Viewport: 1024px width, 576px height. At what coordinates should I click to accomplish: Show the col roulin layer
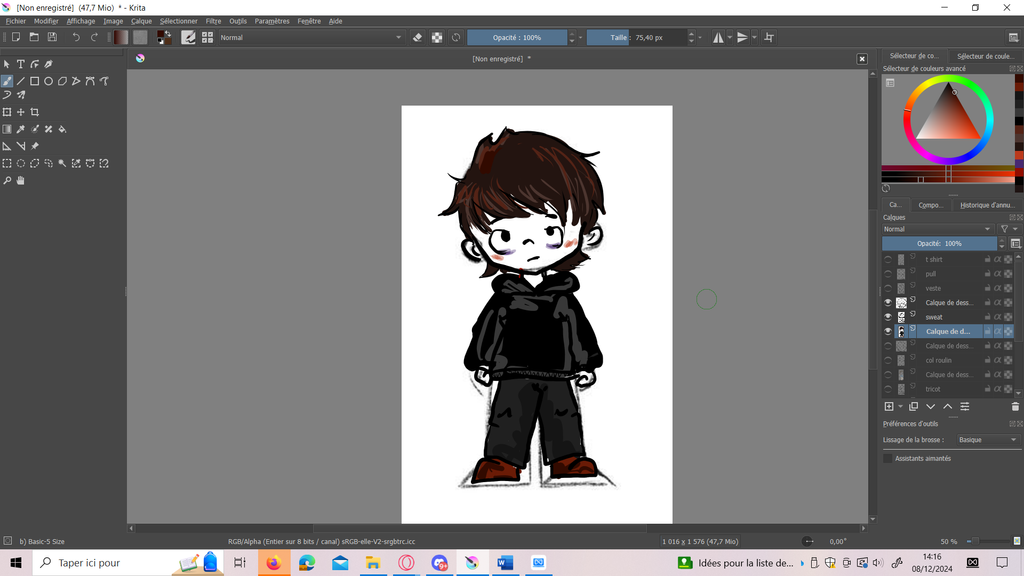[x=888, y=360]
